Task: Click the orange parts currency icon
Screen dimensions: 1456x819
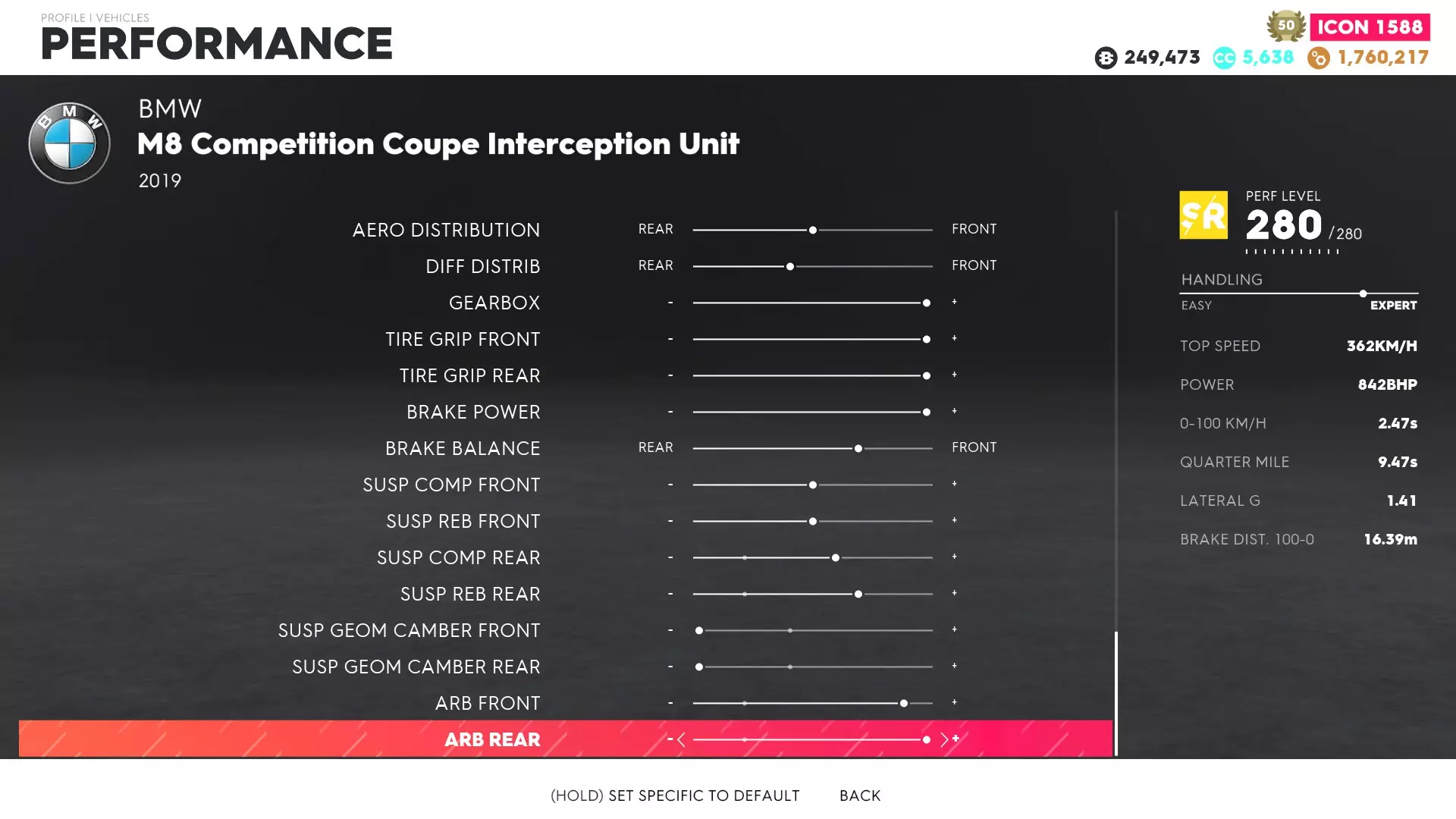Action: click(x=1319, y=58)
